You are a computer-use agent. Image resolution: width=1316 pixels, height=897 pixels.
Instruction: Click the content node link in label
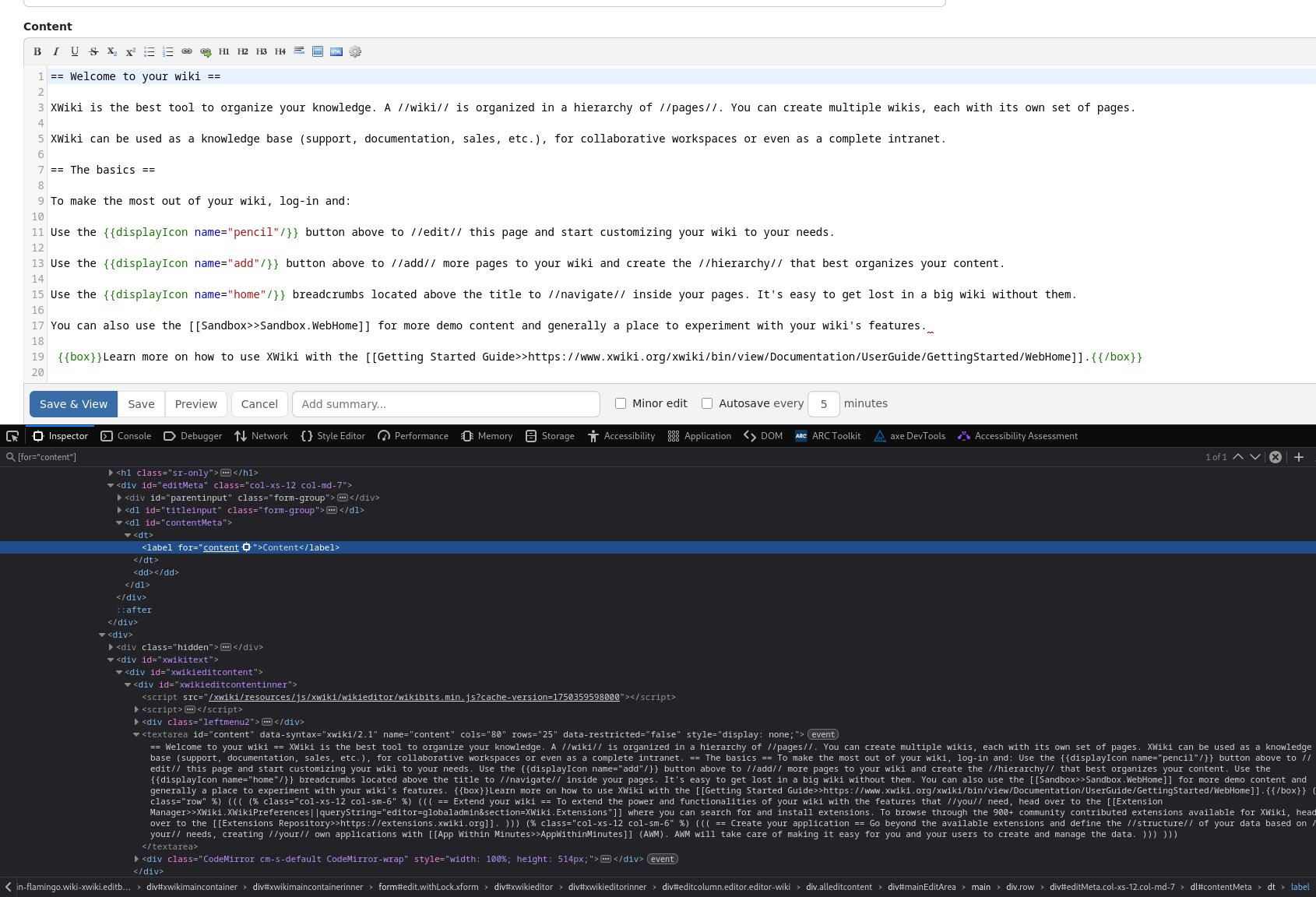[221, 547]
